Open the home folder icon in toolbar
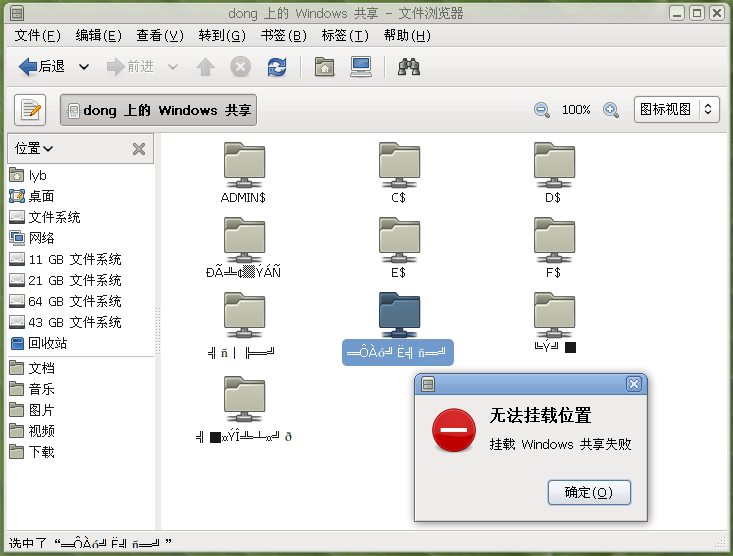The width and height of the screenshot is (733, 556). (324, 67)
